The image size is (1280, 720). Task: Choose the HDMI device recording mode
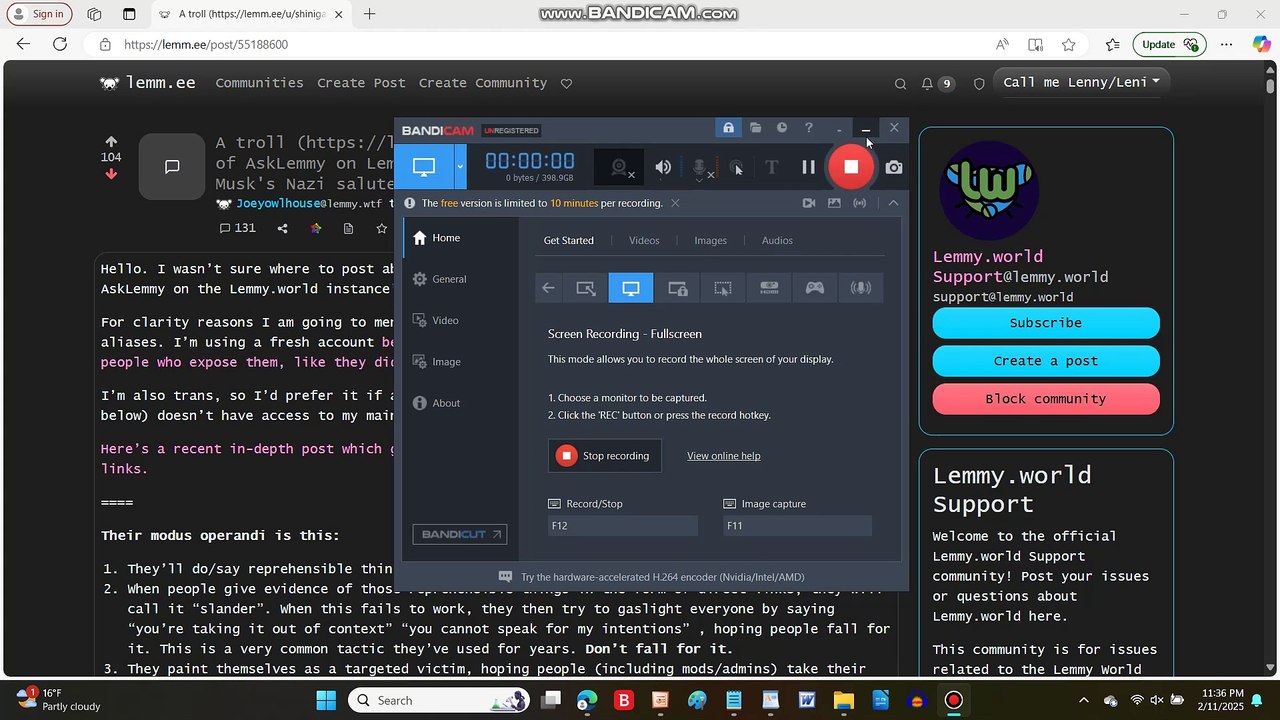coord(769,288)
